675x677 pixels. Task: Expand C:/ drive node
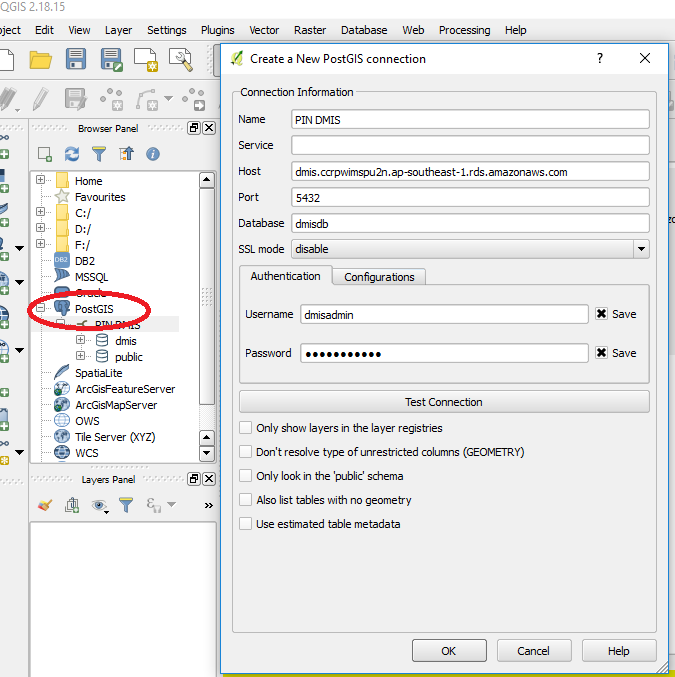point(40,211)
